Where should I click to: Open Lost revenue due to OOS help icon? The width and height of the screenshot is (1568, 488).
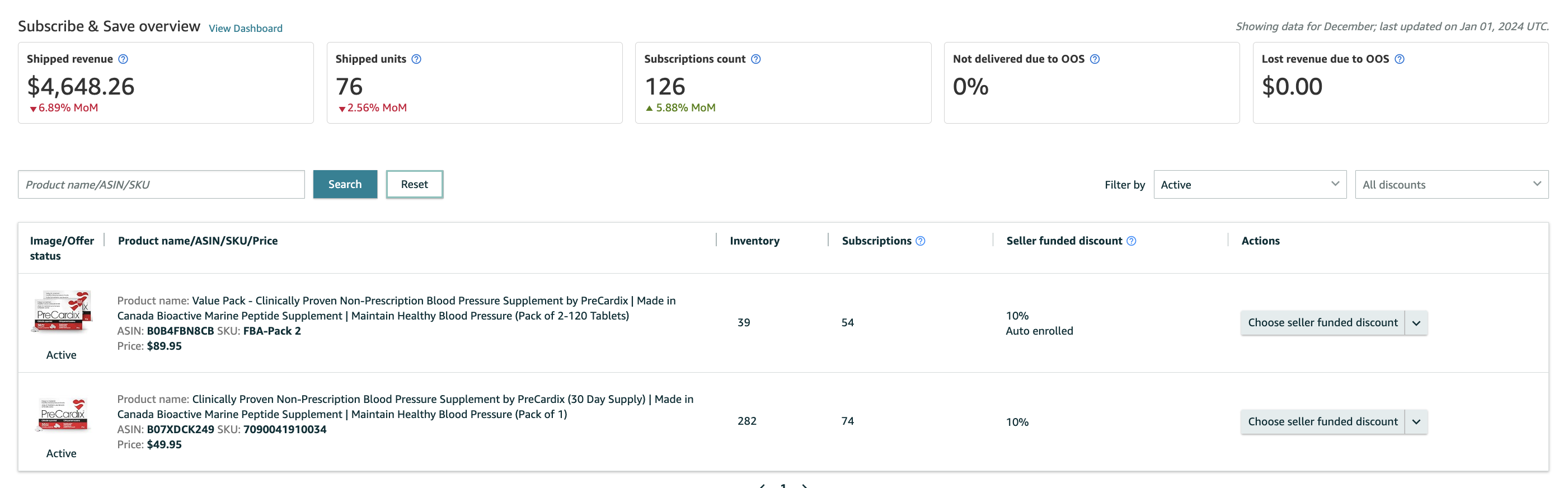[1399, 59]
